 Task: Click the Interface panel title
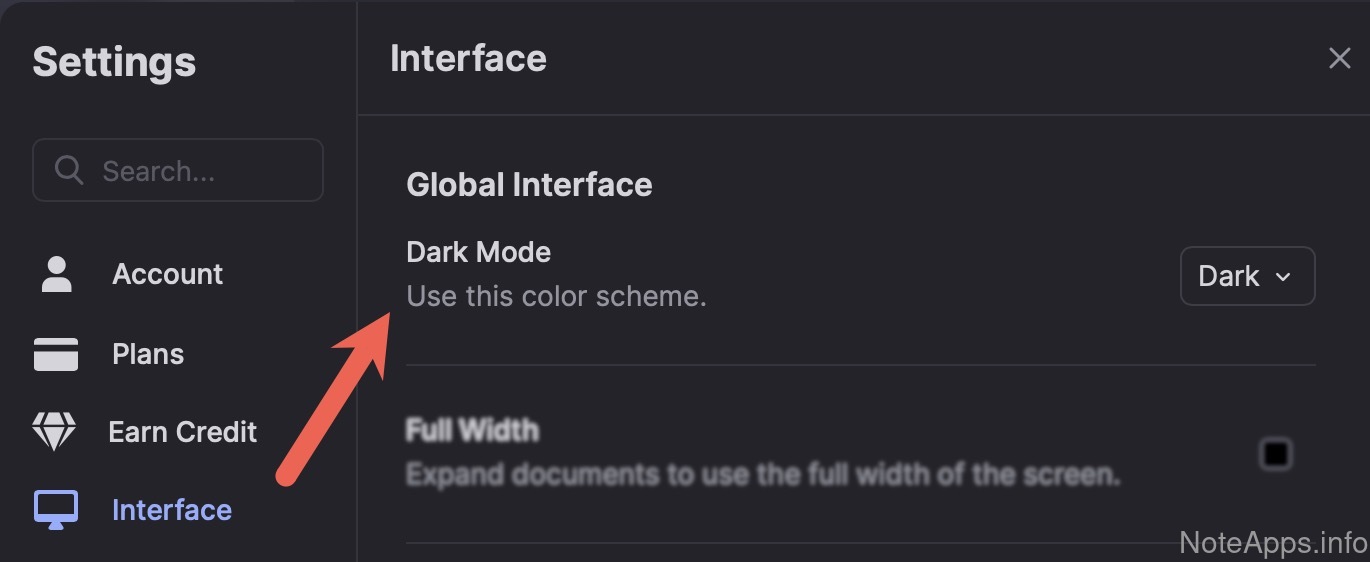[468, 58]
